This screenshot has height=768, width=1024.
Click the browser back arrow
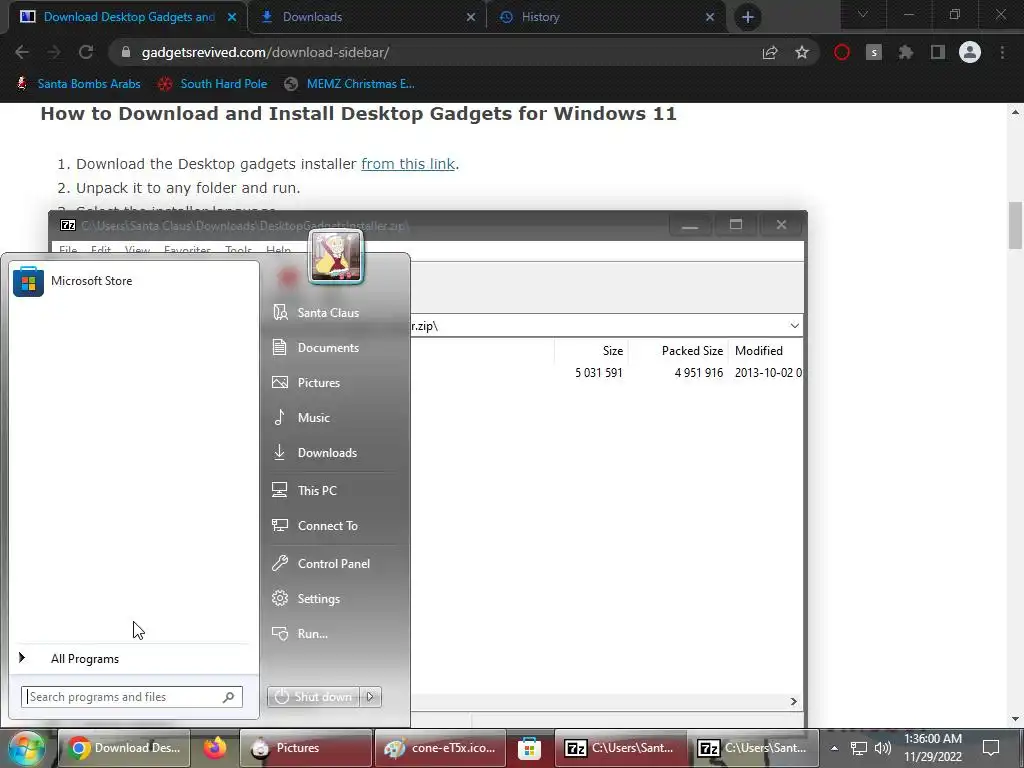tap(22, 52)
